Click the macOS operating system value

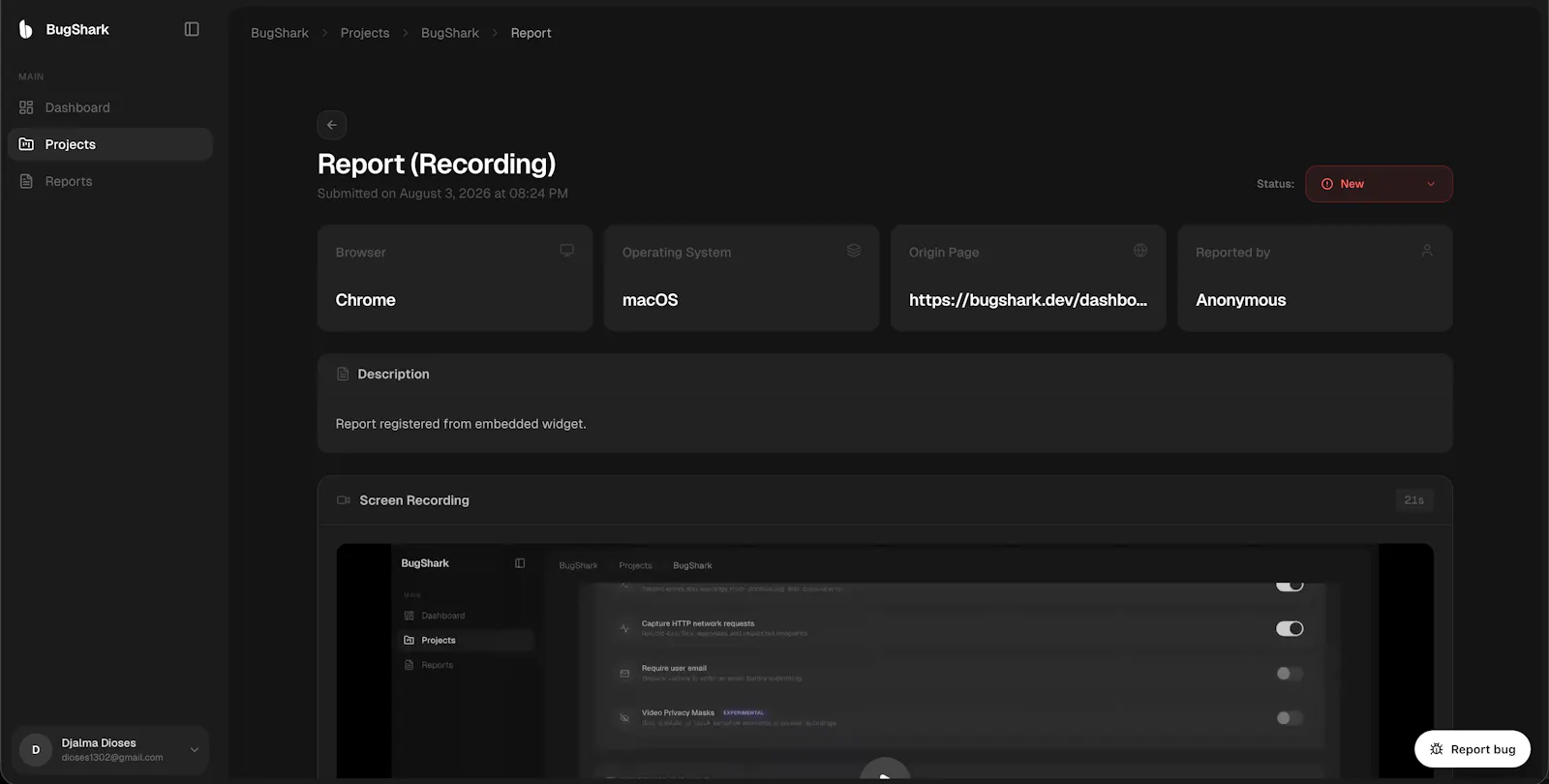click(x=651, y=300)
